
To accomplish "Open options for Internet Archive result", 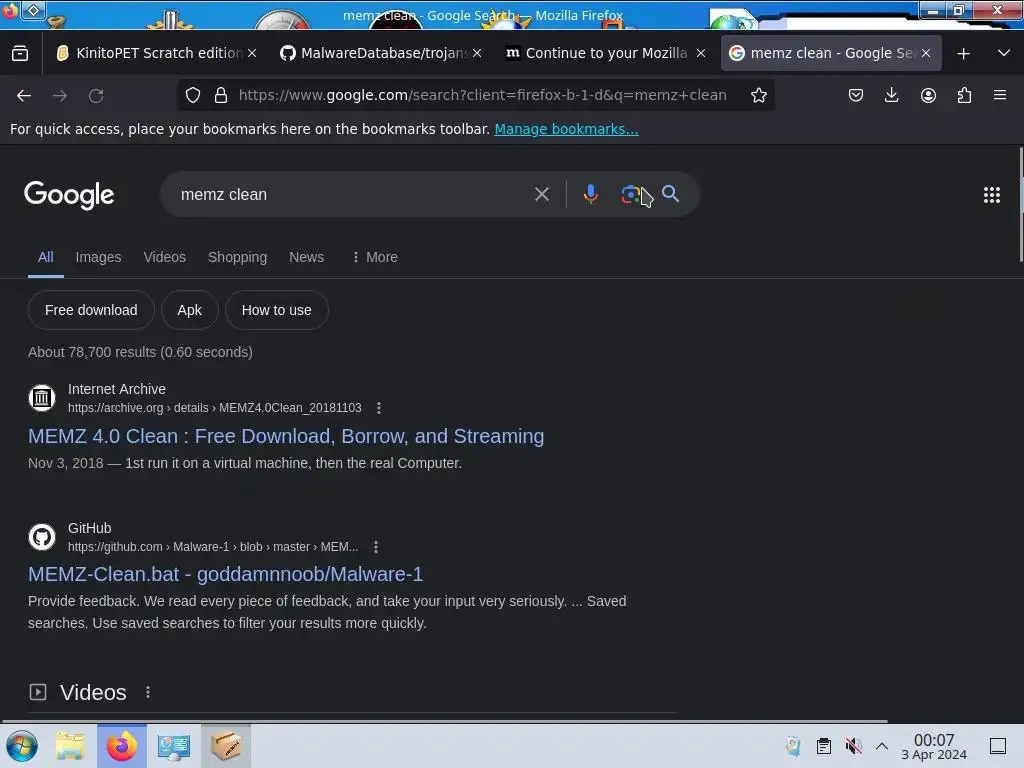I will point(379,408).
